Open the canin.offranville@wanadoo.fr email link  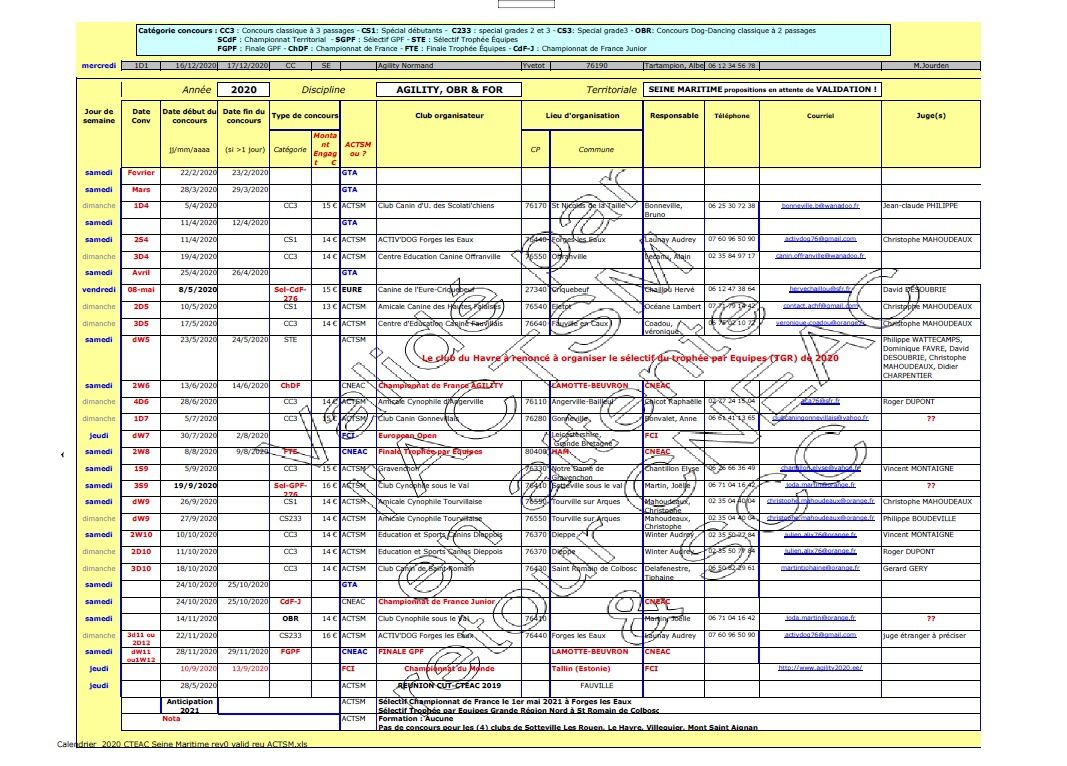point(820,256)
